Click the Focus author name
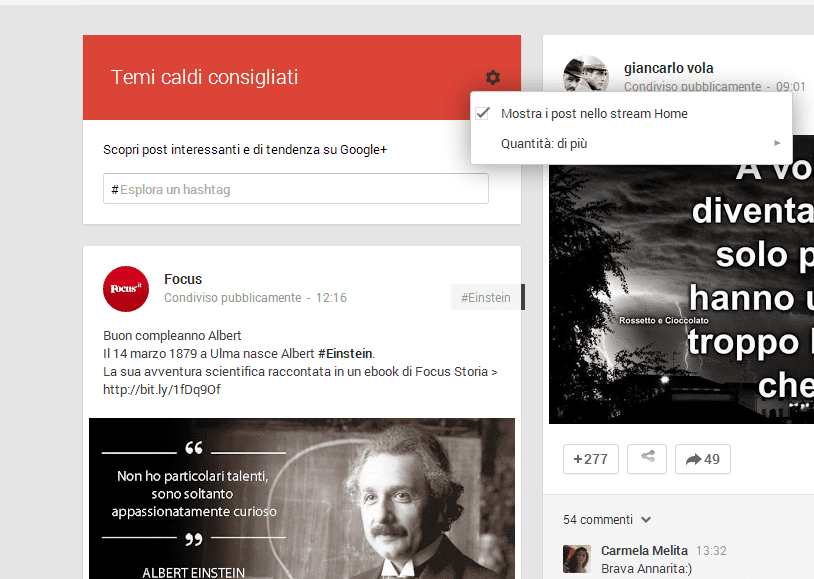This screenshot has width=814, height=579. (x=183, y=279)
